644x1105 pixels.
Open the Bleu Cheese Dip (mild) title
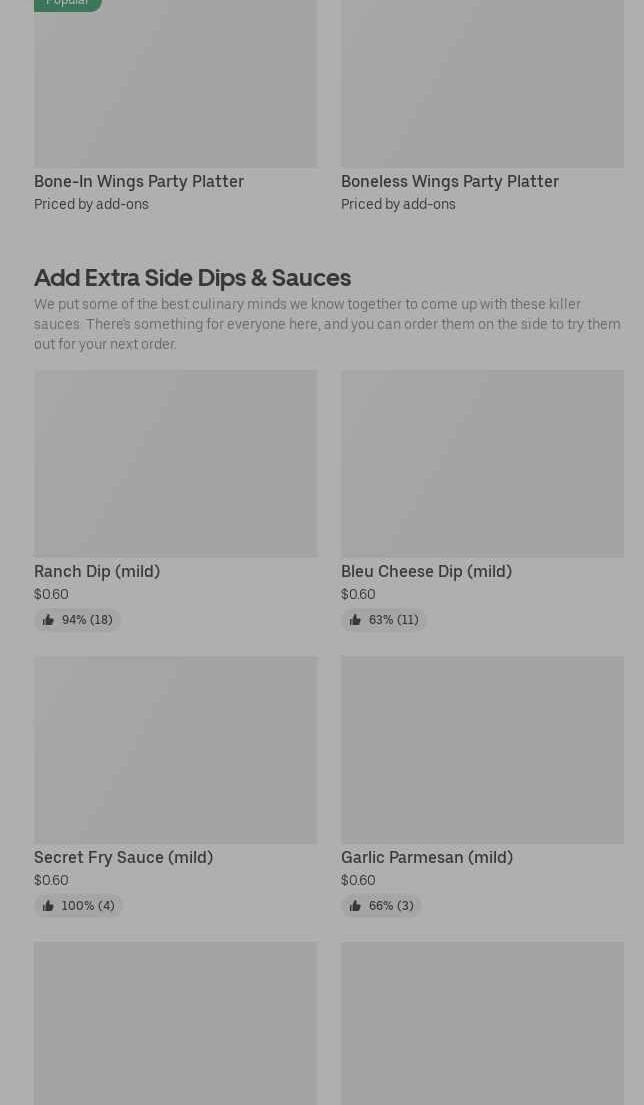click(426, 571)
